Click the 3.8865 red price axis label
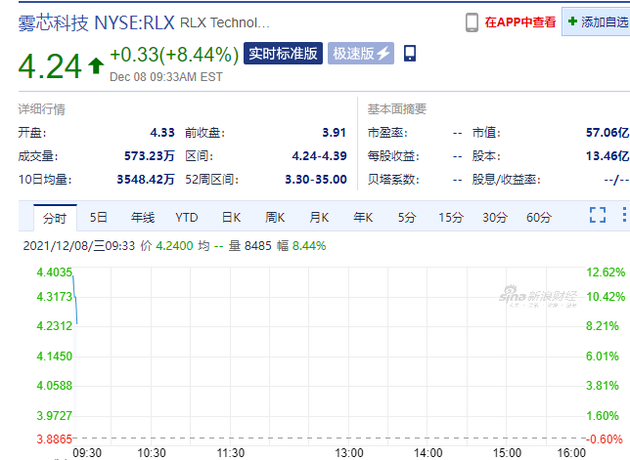Screen dimensions: 630x460 [54, 439]
